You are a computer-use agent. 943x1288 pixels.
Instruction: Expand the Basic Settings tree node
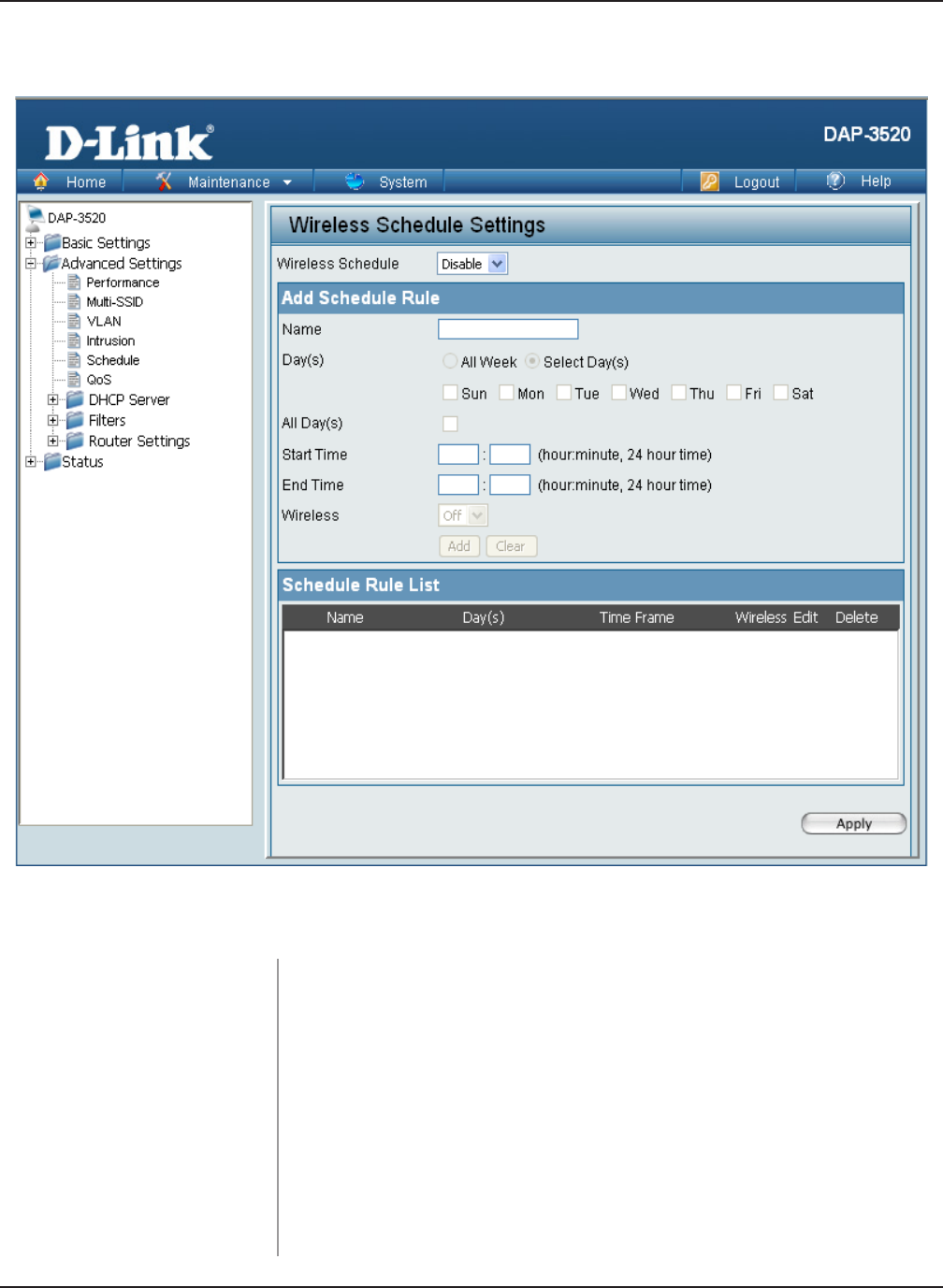[x=31, y=243]
